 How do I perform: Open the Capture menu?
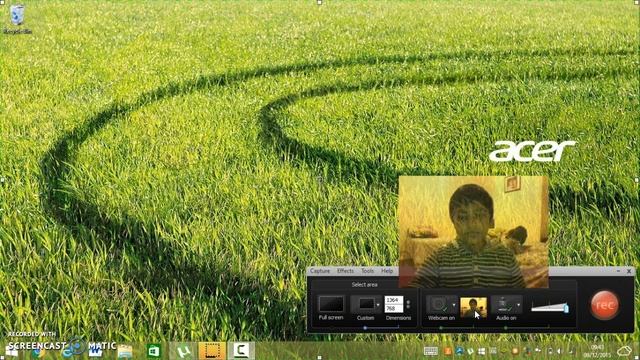320,271
